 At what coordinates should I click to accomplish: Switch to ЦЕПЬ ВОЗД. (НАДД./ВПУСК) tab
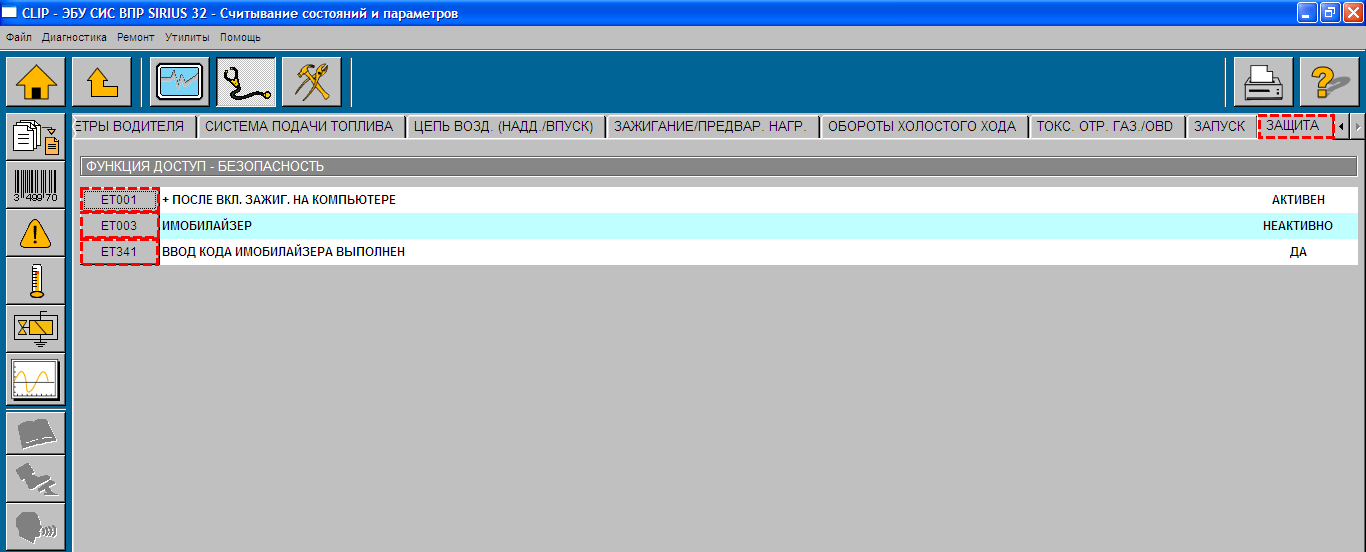click(x=506, y=127)
